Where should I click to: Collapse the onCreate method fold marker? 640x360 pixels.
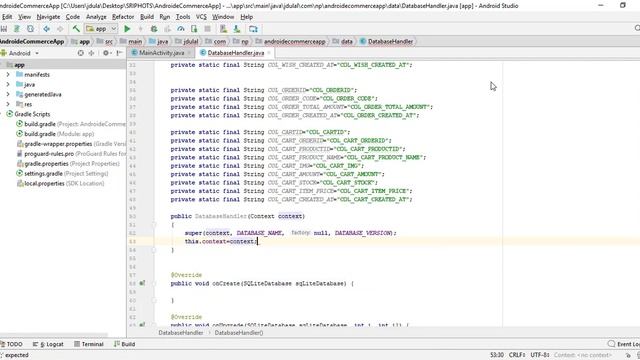154,283
